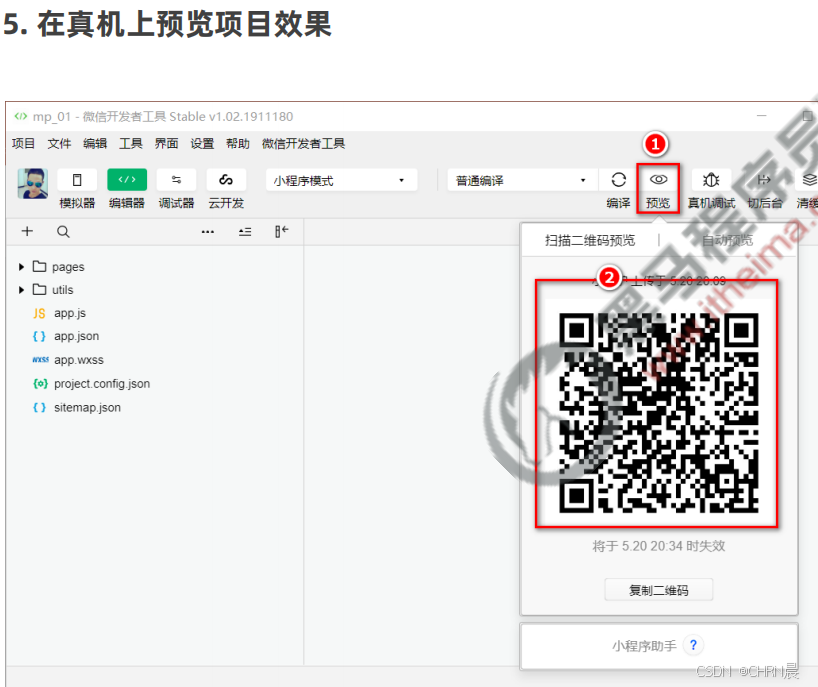Click the window title code icon
This screenshot has width=818, height=687.
(x=20, y=116)
